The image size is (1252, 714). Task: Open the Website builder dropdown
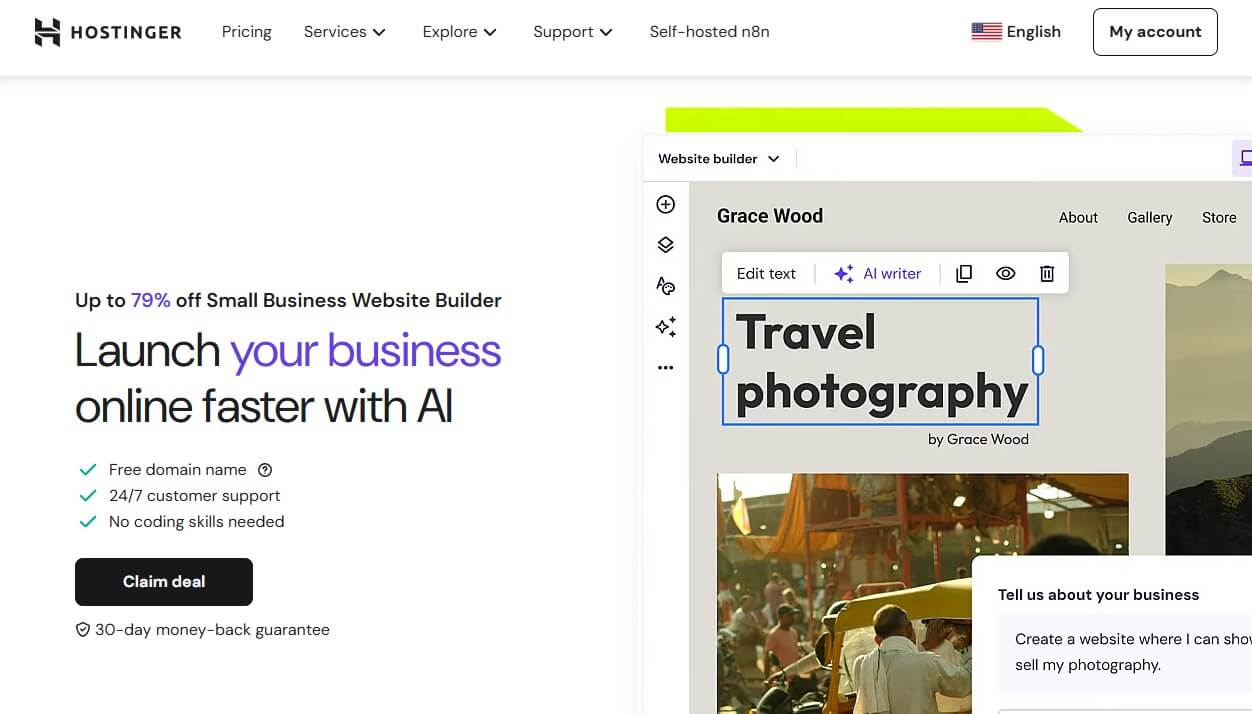pos(719,159)
